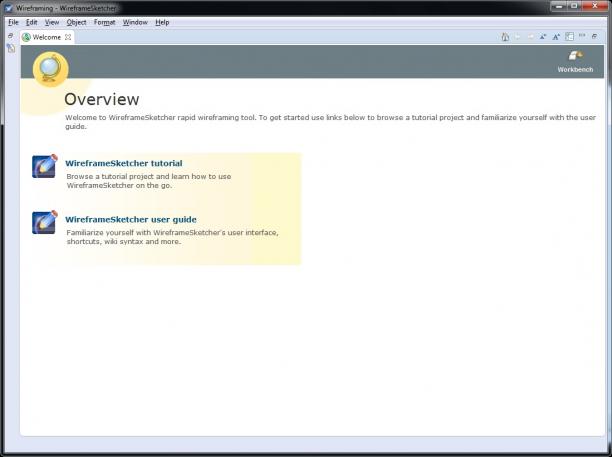Click the pencil icon beside WireframeSketcher tutorial
612x457 pixels.
pos(44,166)
